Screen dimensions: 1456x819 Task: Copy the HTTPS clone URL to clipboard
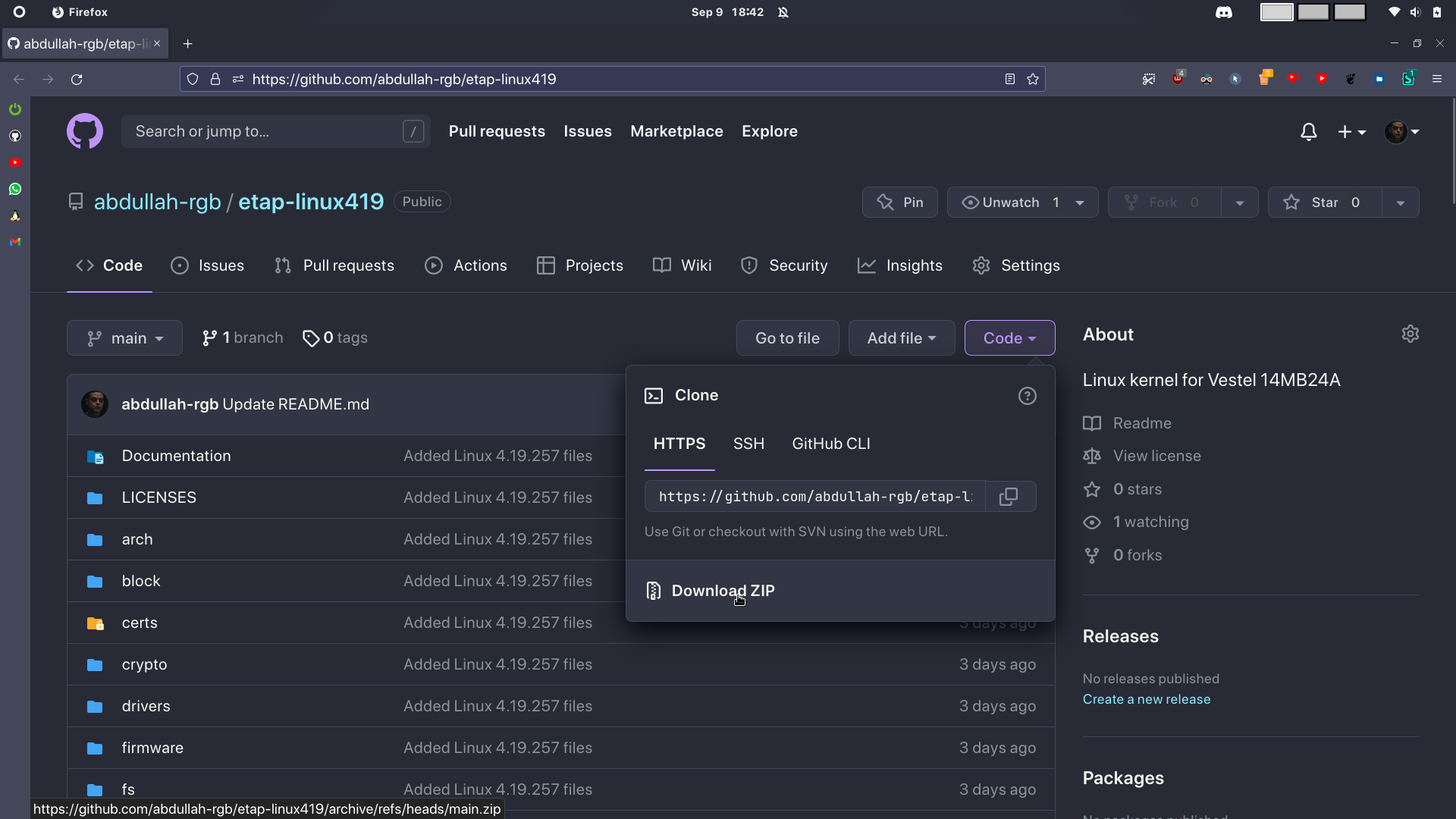(x=1009, y=497)
